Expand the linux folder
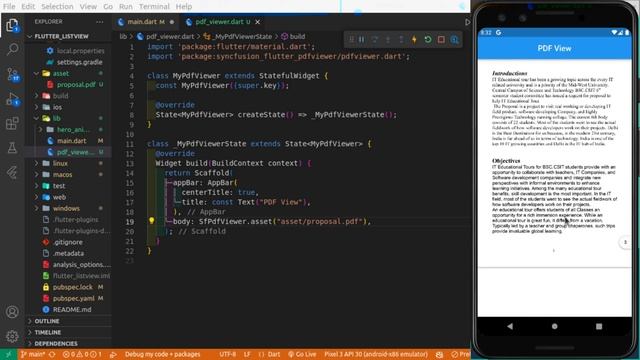The width and height of the screenshot is (640, 360). coord(36,163)
